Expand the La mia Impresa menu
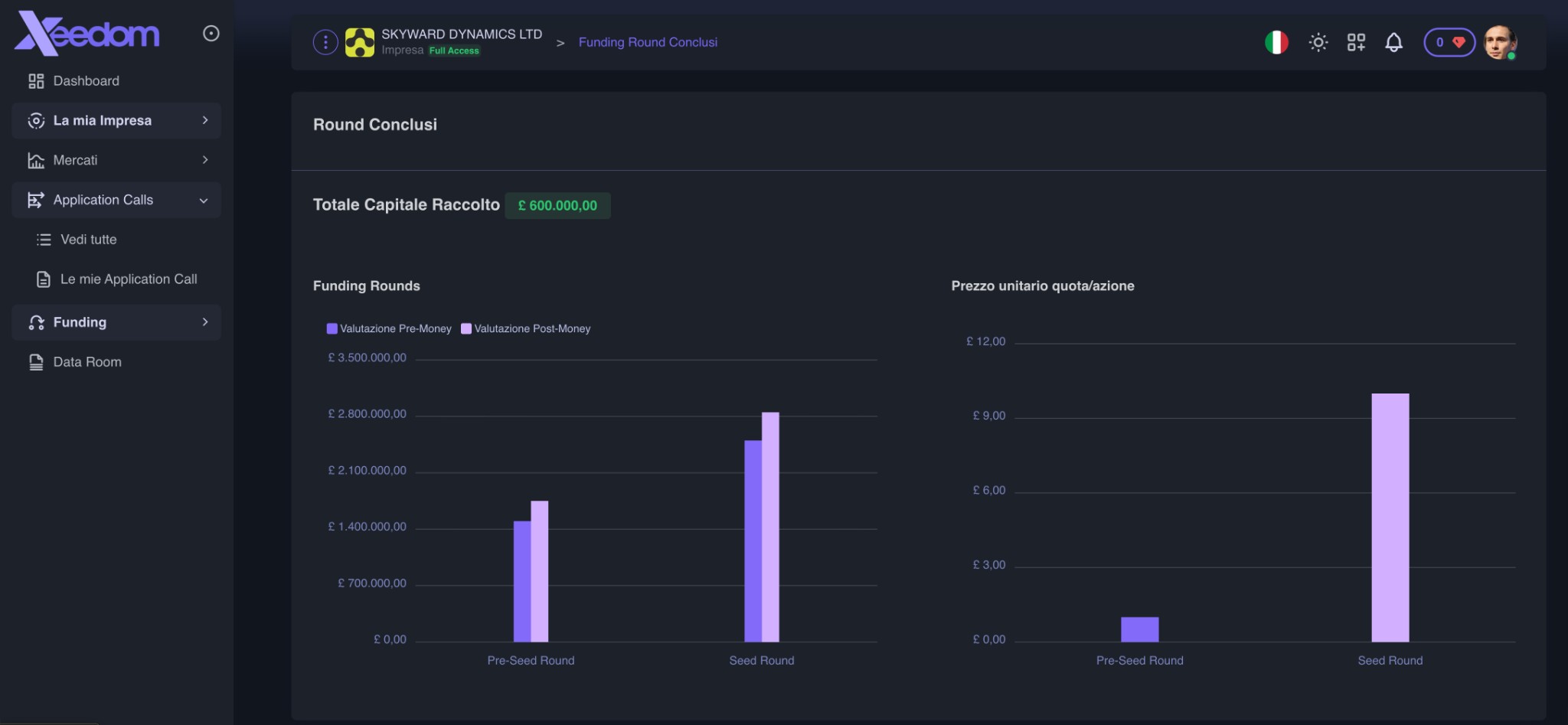 click(x=203, y=120)
